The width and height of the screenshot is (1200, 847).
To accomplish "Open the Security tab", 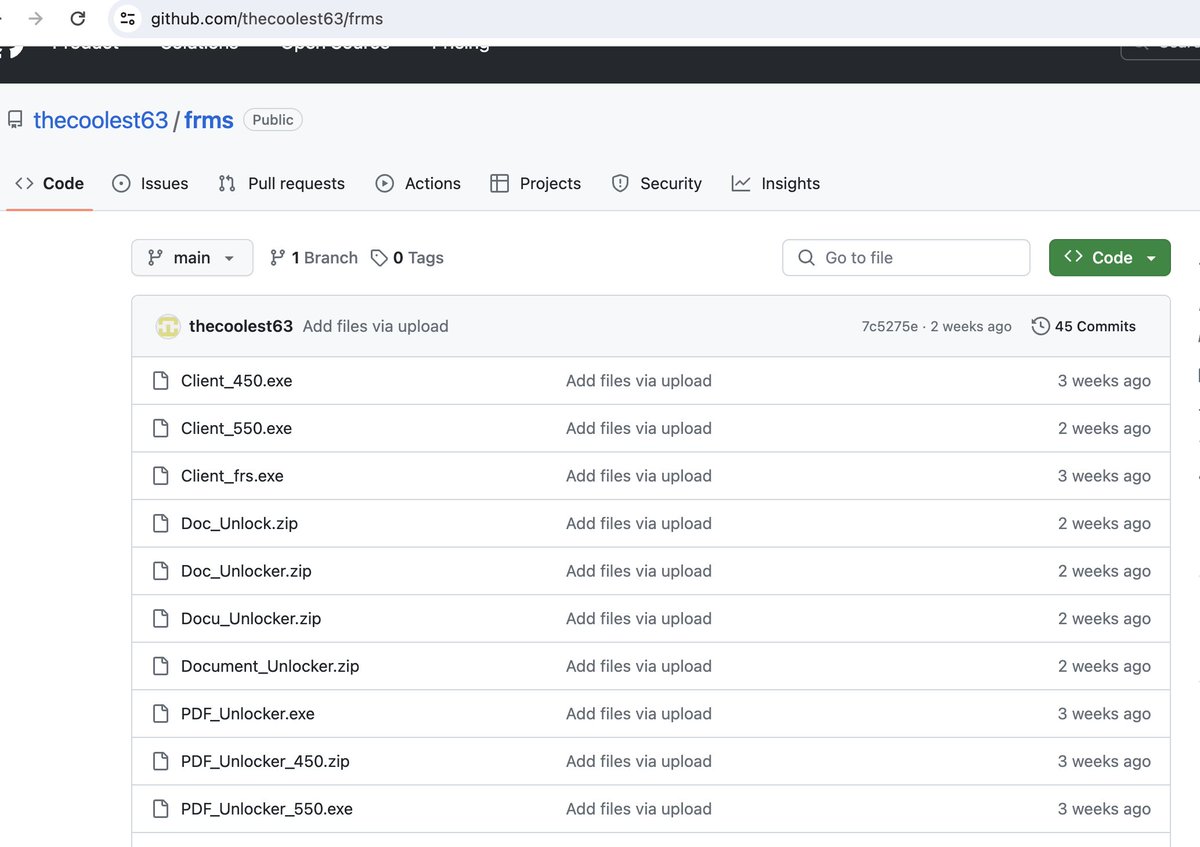I will [656, 183].
